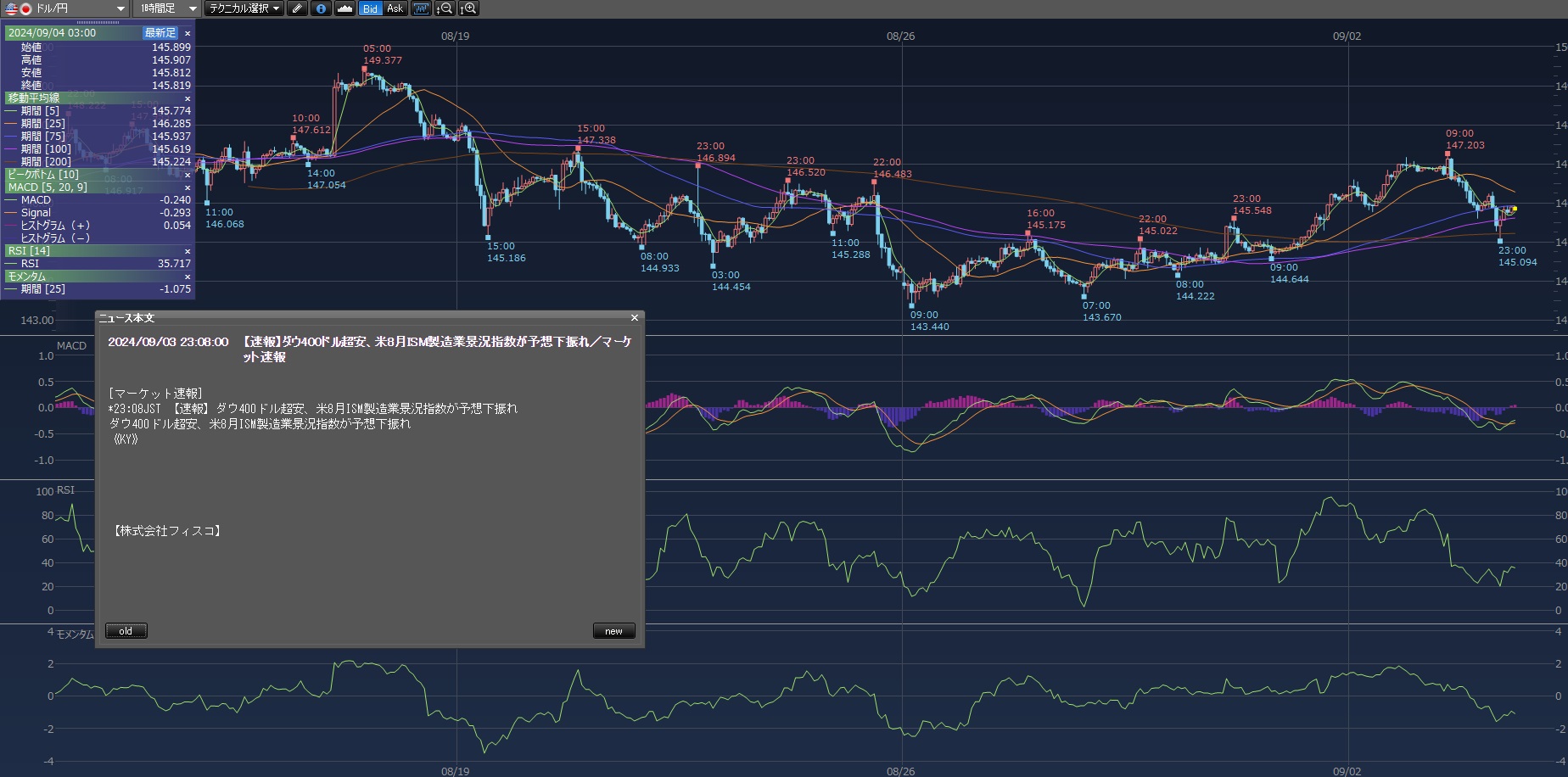This screenshot has width=1568, height=777.
Task: Close the ニュース本文 news window
Action: point(634,318)
